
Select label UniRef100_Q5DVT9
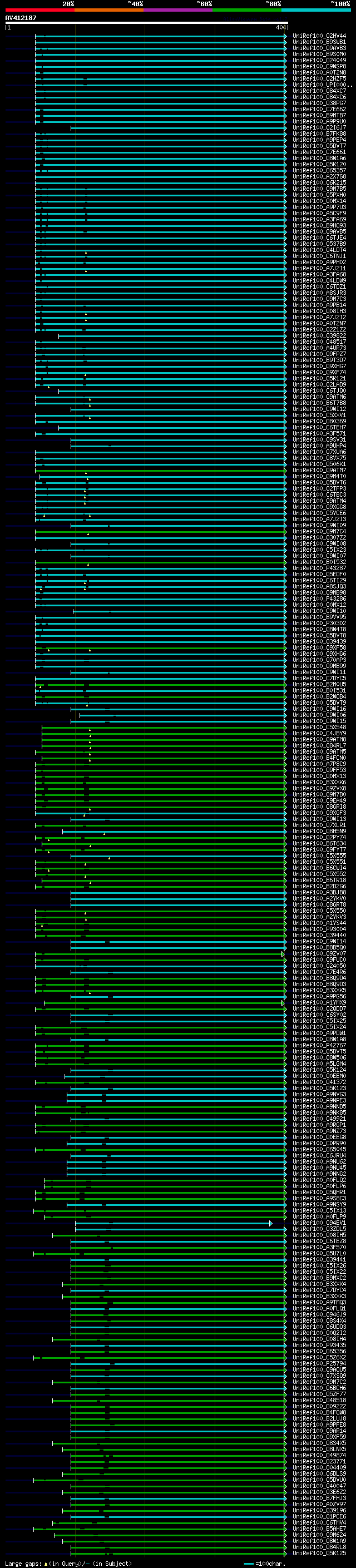pos(319,703)
